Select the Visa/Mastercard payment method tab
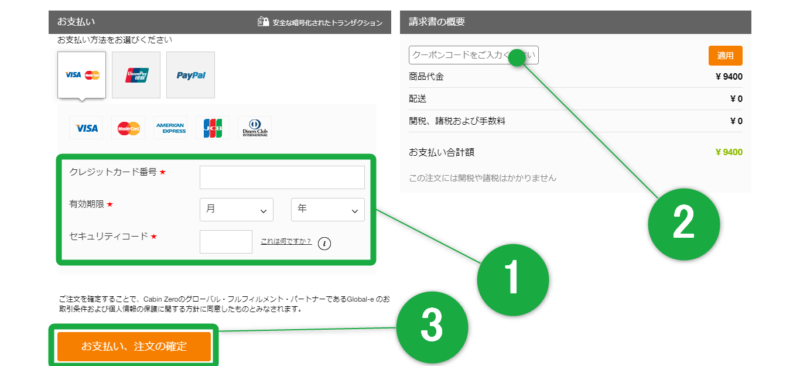 (82, 75)
